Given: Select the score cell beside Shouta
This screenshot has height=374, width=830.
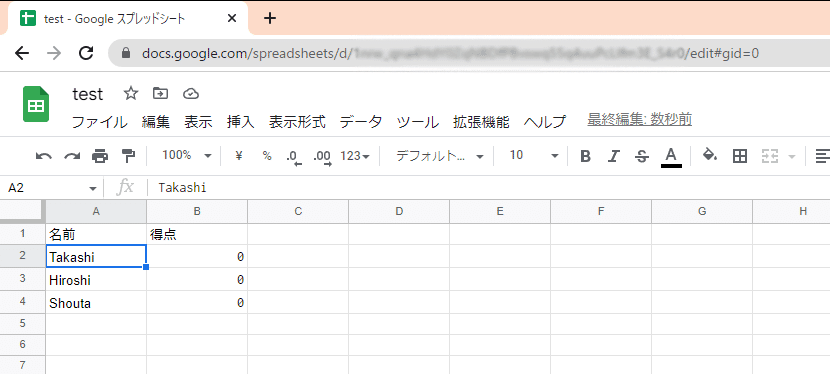Looking at the screenshot, I should [197, 303].
